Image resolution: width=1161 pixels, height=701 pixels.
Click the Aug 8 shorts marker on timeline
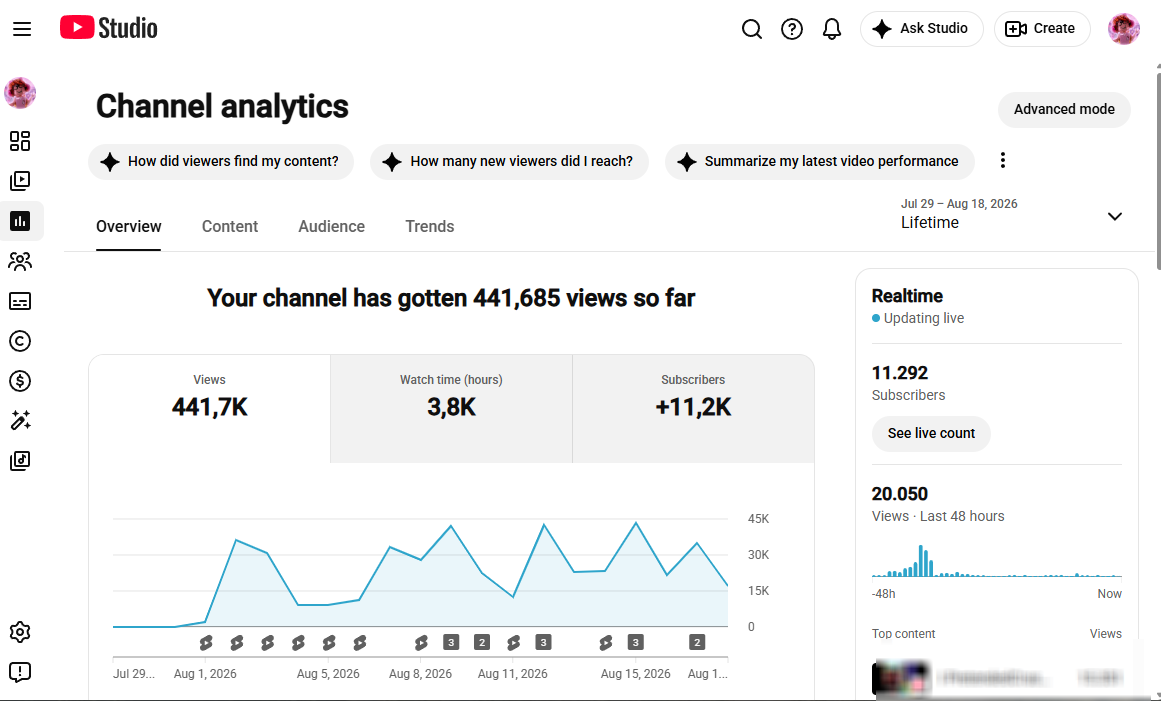421,643
